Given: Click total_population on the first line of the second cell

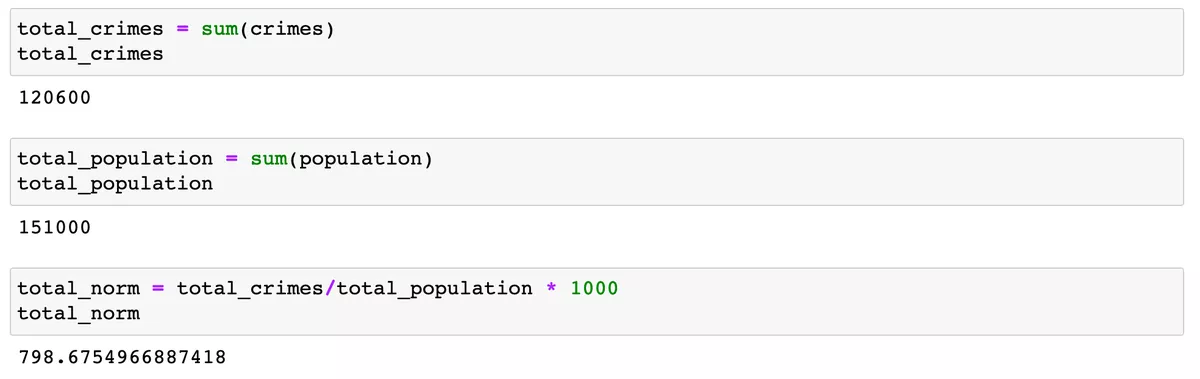Looking at the screenshot, I should [115, 159].
